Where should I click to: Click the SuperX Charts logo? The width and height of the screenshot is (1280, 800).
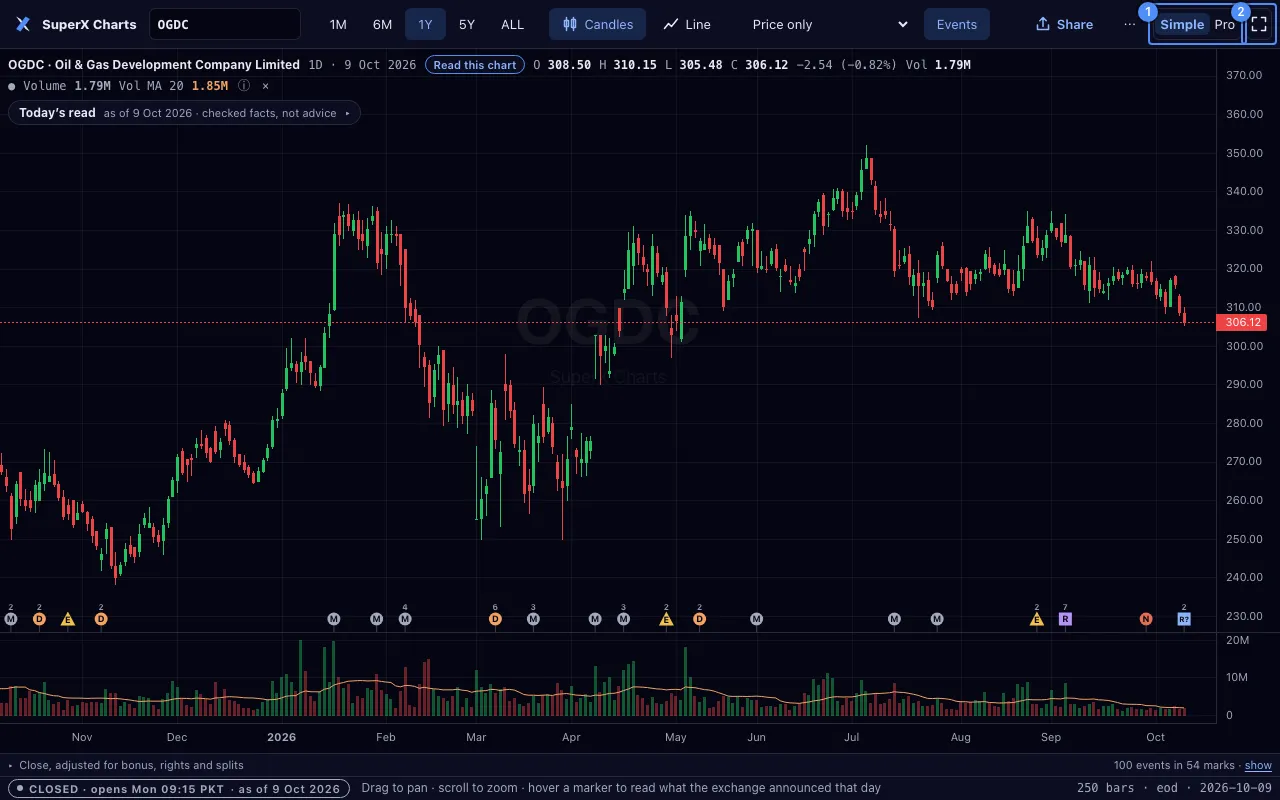pos(23,24)
